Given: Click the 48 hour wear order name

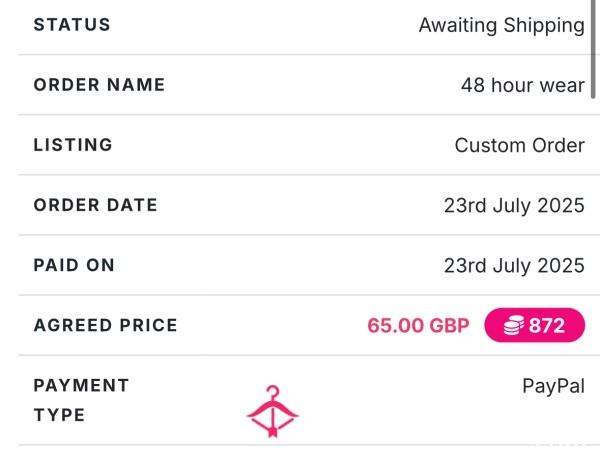Looking at the screenshot, I should tap(523, 85).
